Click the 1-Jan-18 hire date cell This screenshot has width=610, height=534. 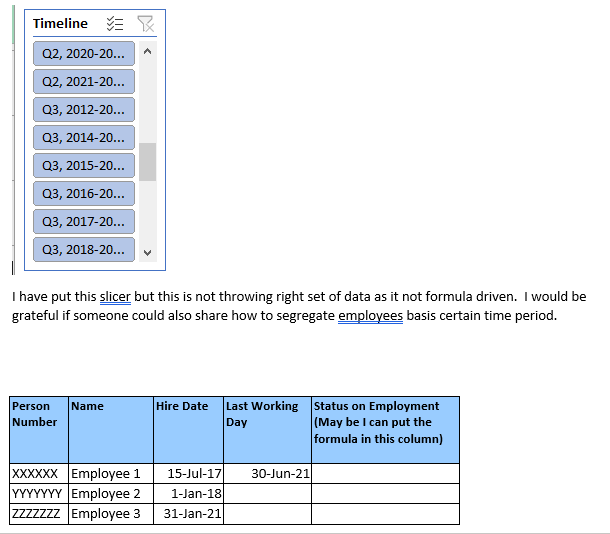189,494
